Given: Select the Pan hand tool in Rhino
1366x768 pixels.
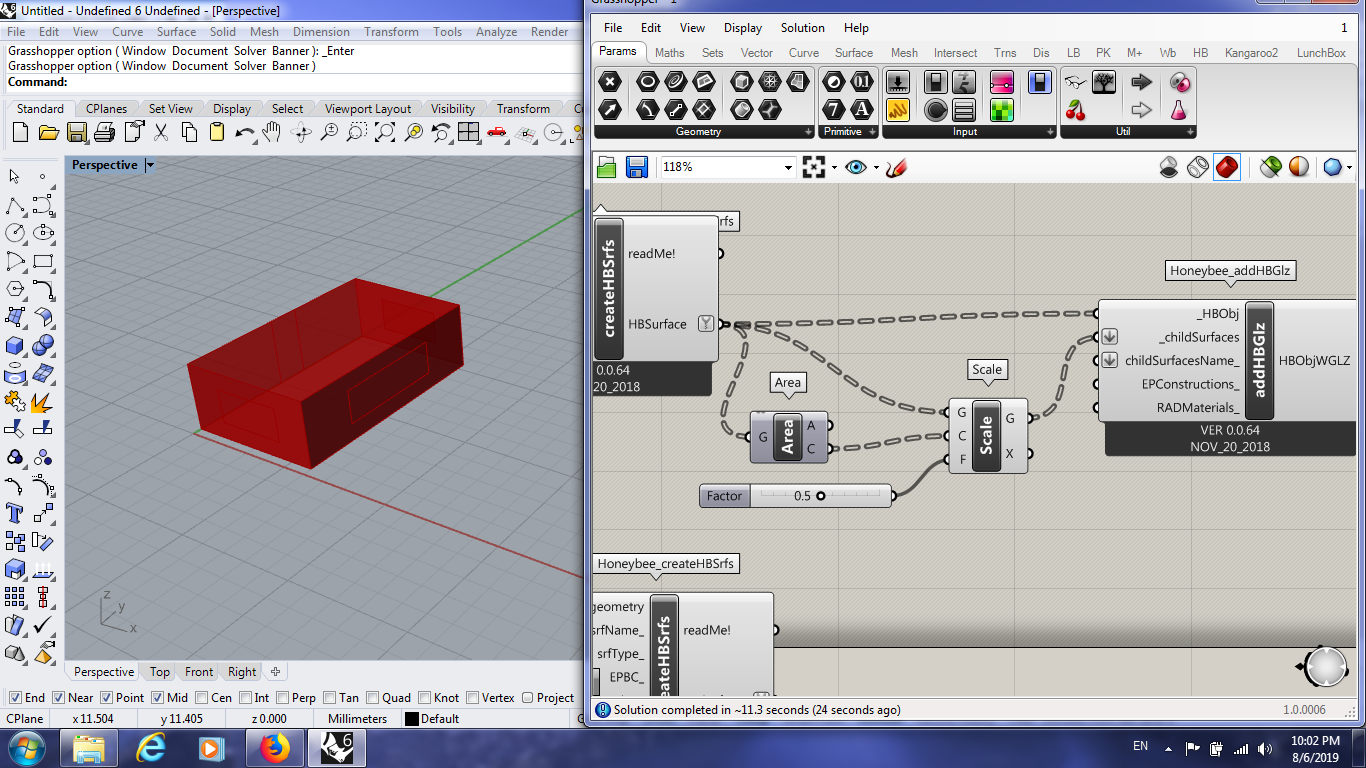Looking at the screenshot, I should coord(271,132).
